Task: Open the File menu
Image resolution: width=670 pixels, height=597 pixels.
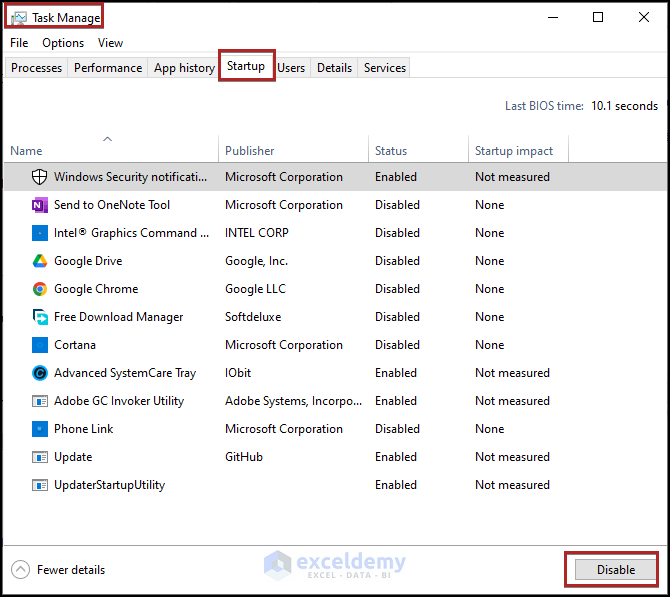Action: tap(19, 43)
